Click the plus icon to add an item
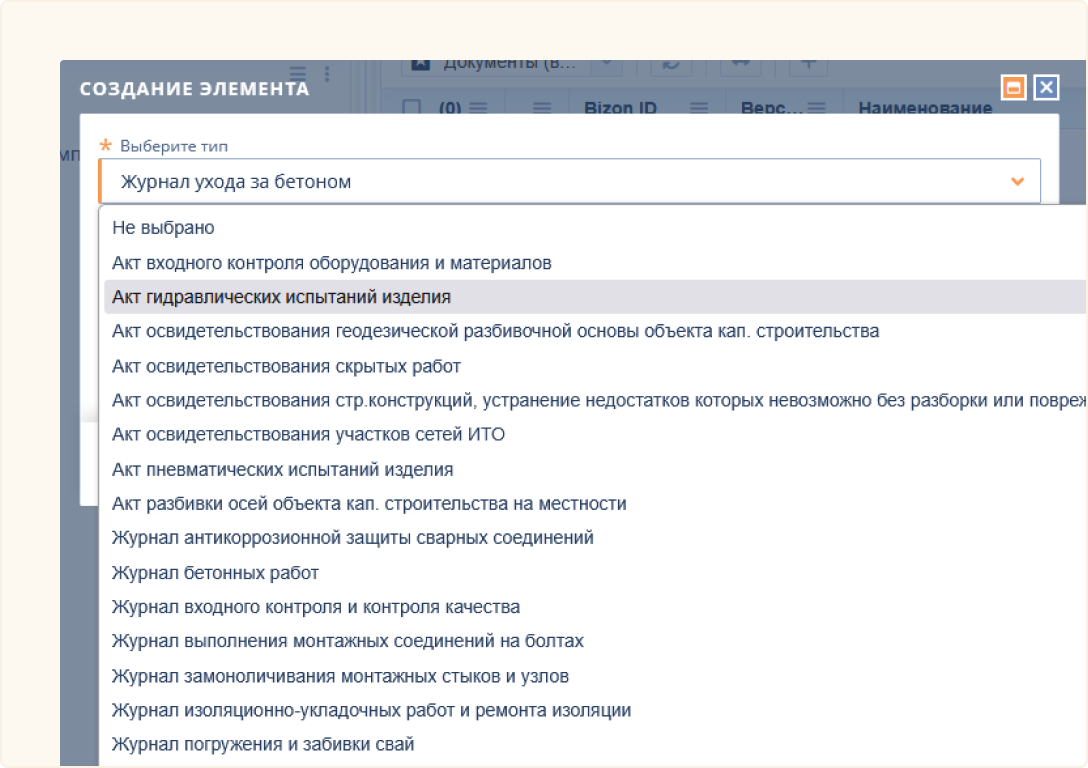 tap(808, 64)
